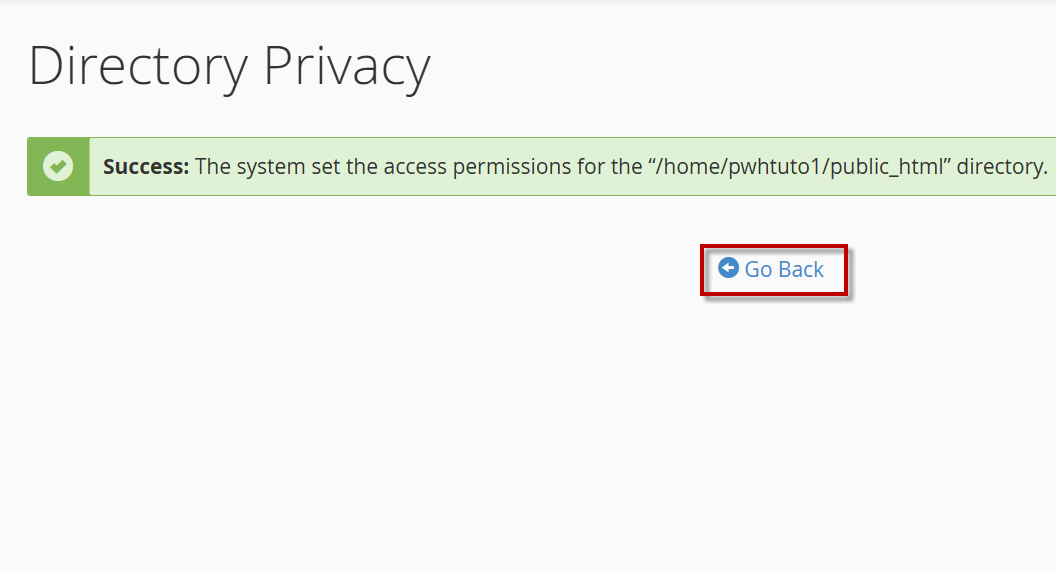The height and width of the screenshot is (572, 1056).
Task: Click the bold "Success:" label
Action: (146, 166)
